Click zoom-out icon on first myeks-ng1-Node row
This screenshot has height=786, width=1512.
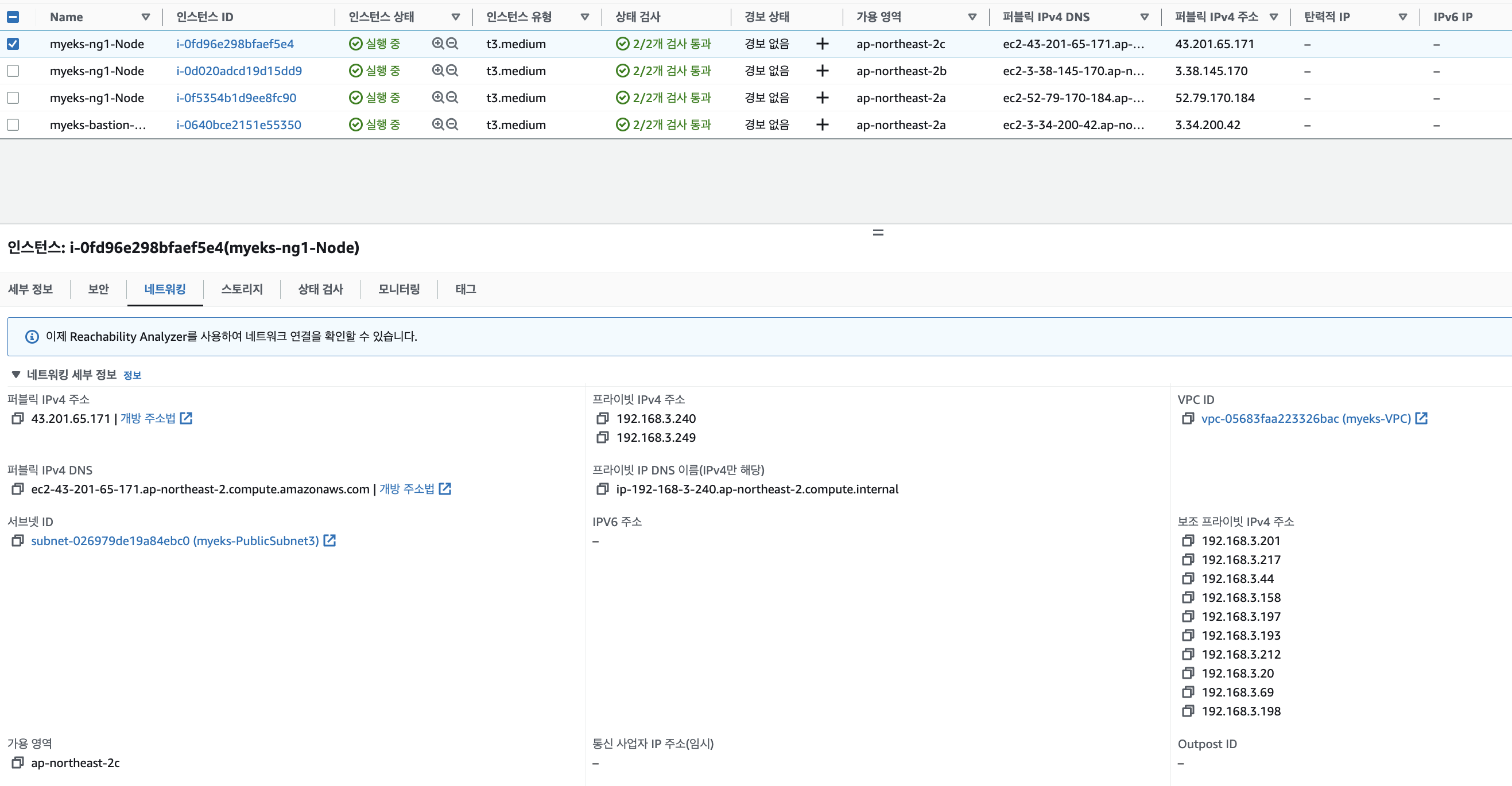coord(452,44)
